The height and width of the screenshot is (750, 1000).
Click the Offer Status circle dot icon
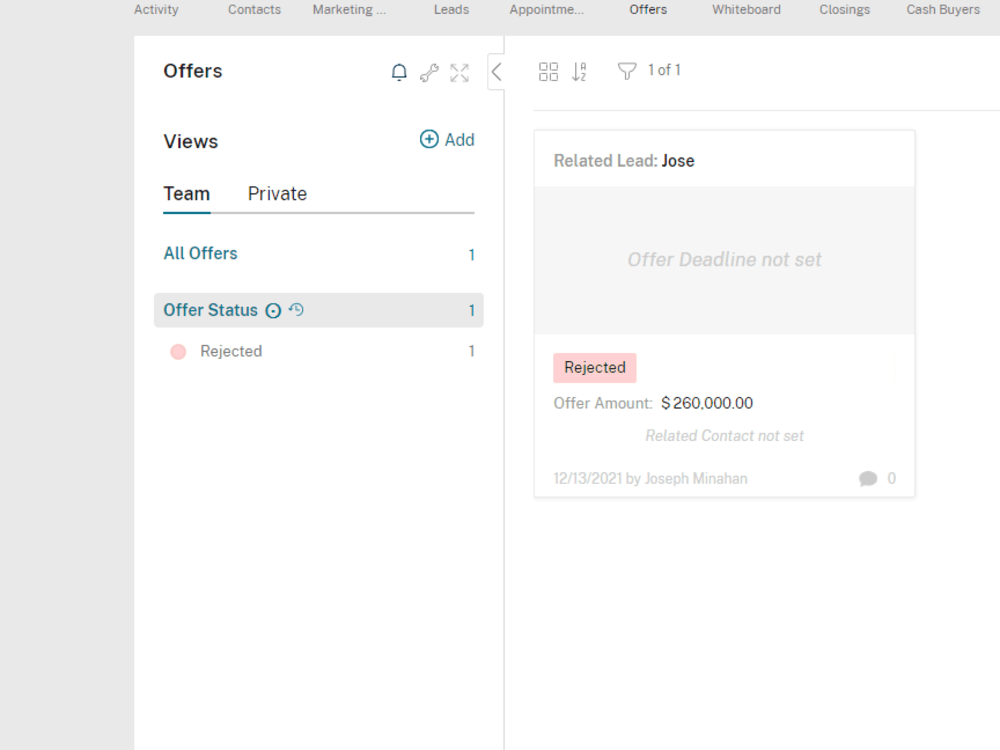273,311
